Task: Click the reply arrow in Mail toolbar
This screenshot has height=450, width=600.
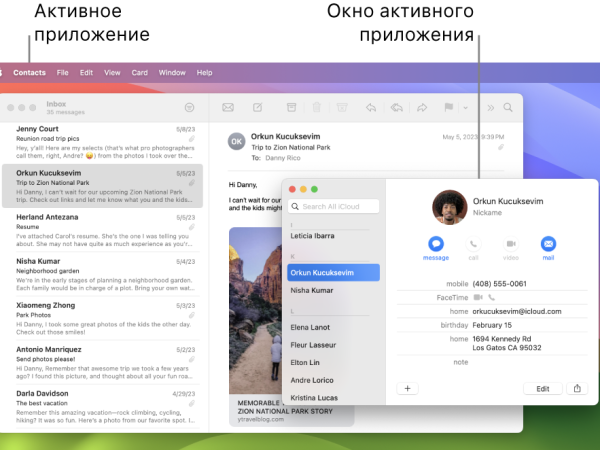Action: [371, 107]
